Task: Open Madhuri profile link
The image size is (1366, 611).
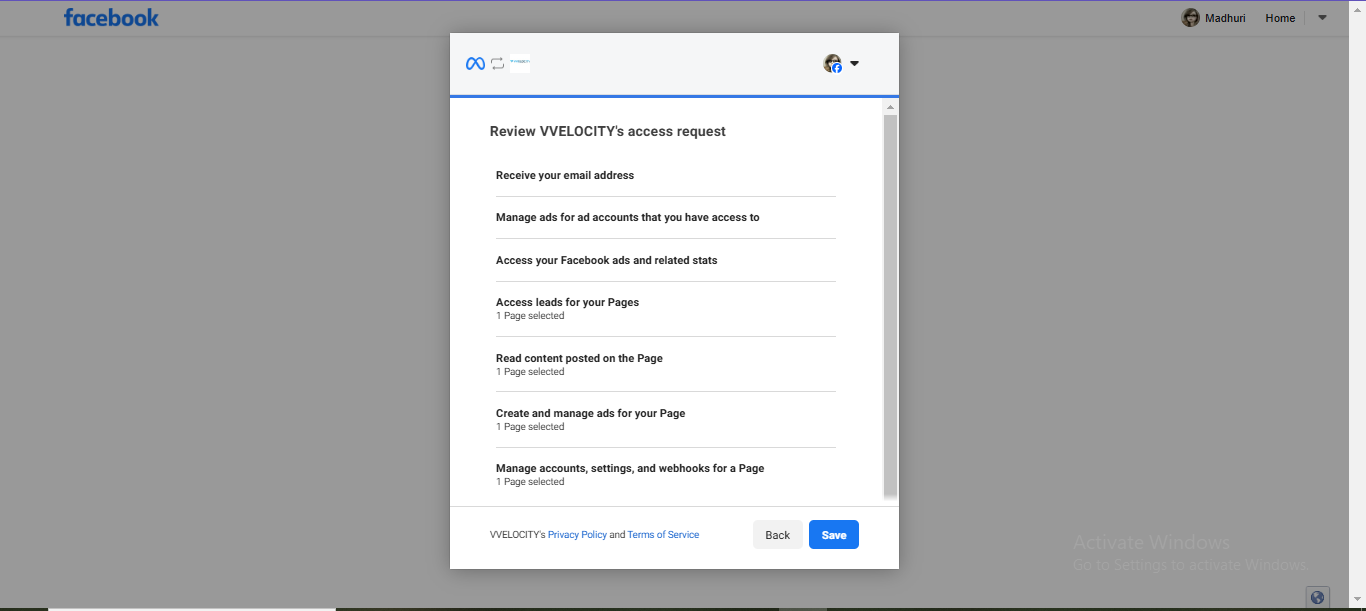Action: click(1225, 18)
